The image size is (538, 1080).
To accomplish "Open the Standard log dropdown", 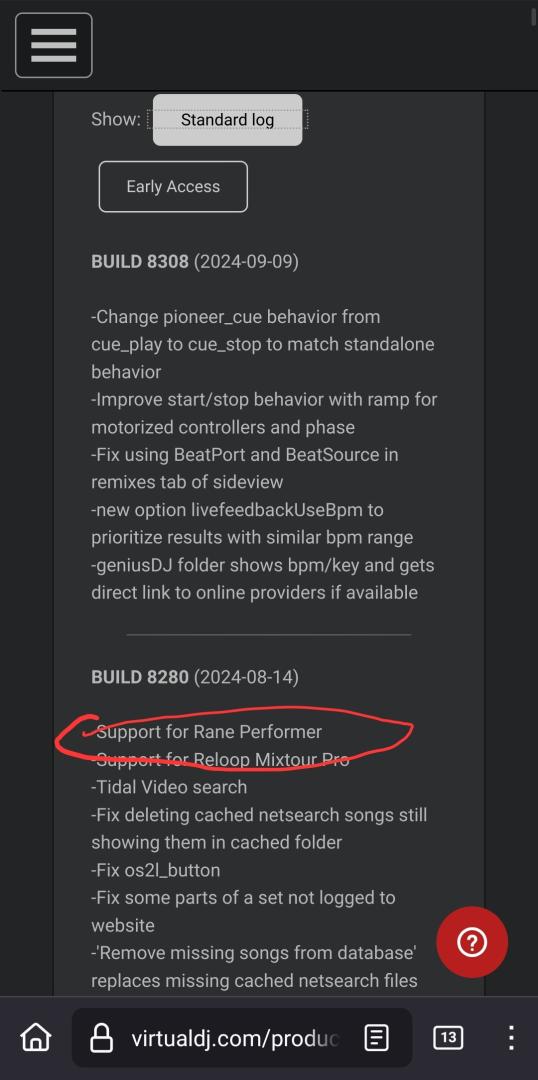I will tap(227, 120).
